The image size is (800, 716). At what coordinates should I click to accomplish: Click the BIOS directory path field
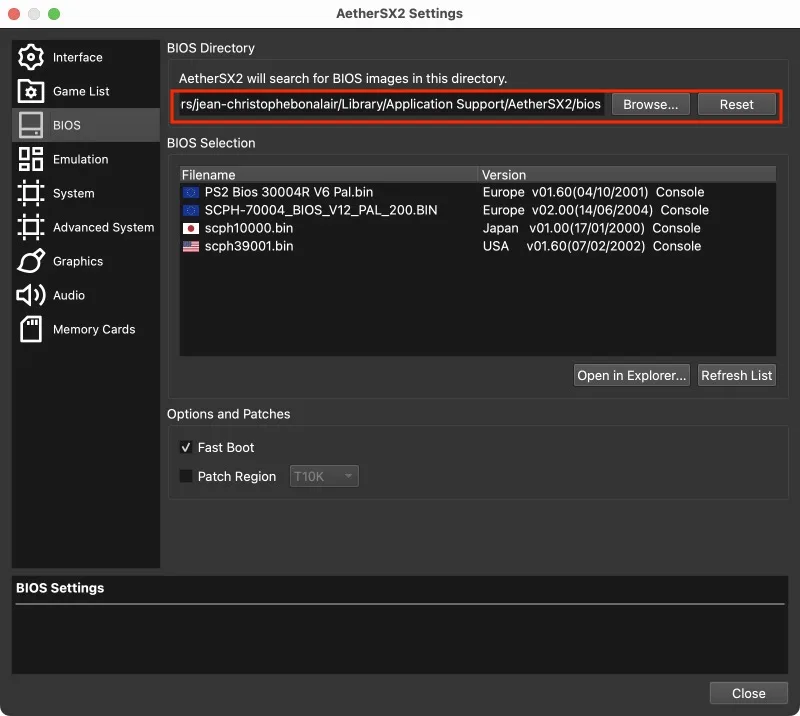(x=390, y=104)
